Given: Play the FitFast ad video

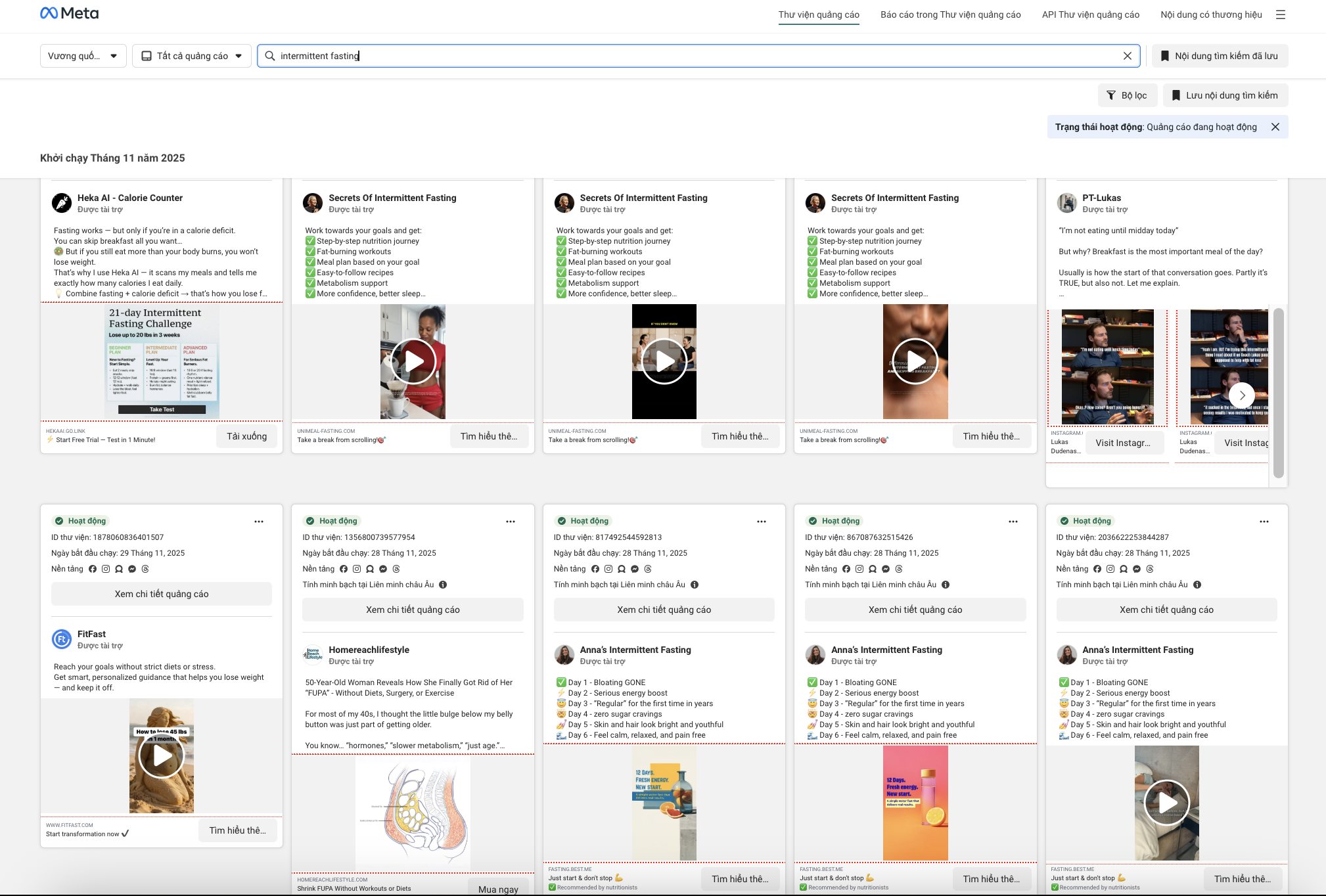Looking at the screenshot, I should (x=162, y=755).
